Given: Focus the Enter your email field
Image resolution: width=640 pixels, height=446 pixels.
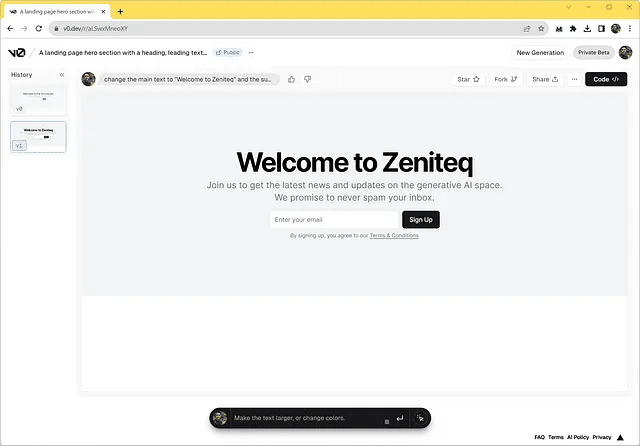Looking at the screenshot, I should (333, 220).
